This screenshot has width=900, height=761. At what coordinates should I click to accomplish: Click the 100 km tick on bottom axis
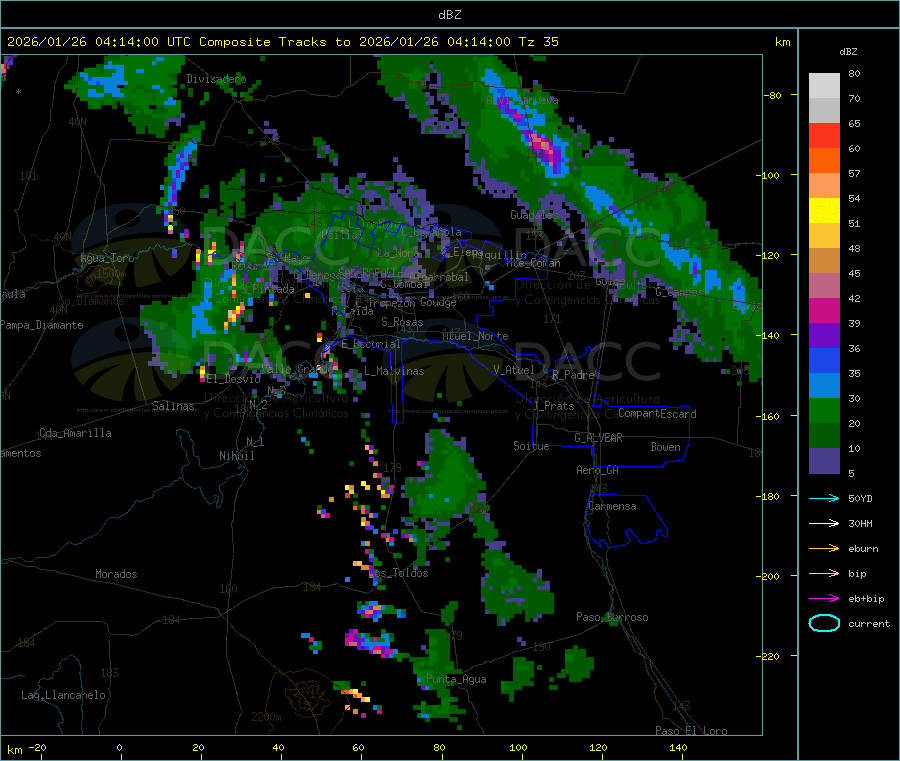518,748
